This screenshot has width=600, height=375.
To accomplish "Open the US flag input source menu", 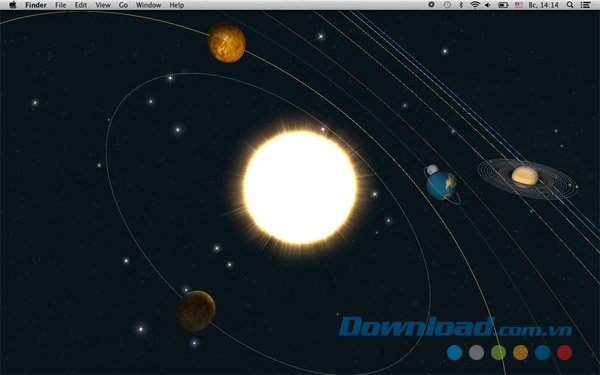I will [519, 5].
